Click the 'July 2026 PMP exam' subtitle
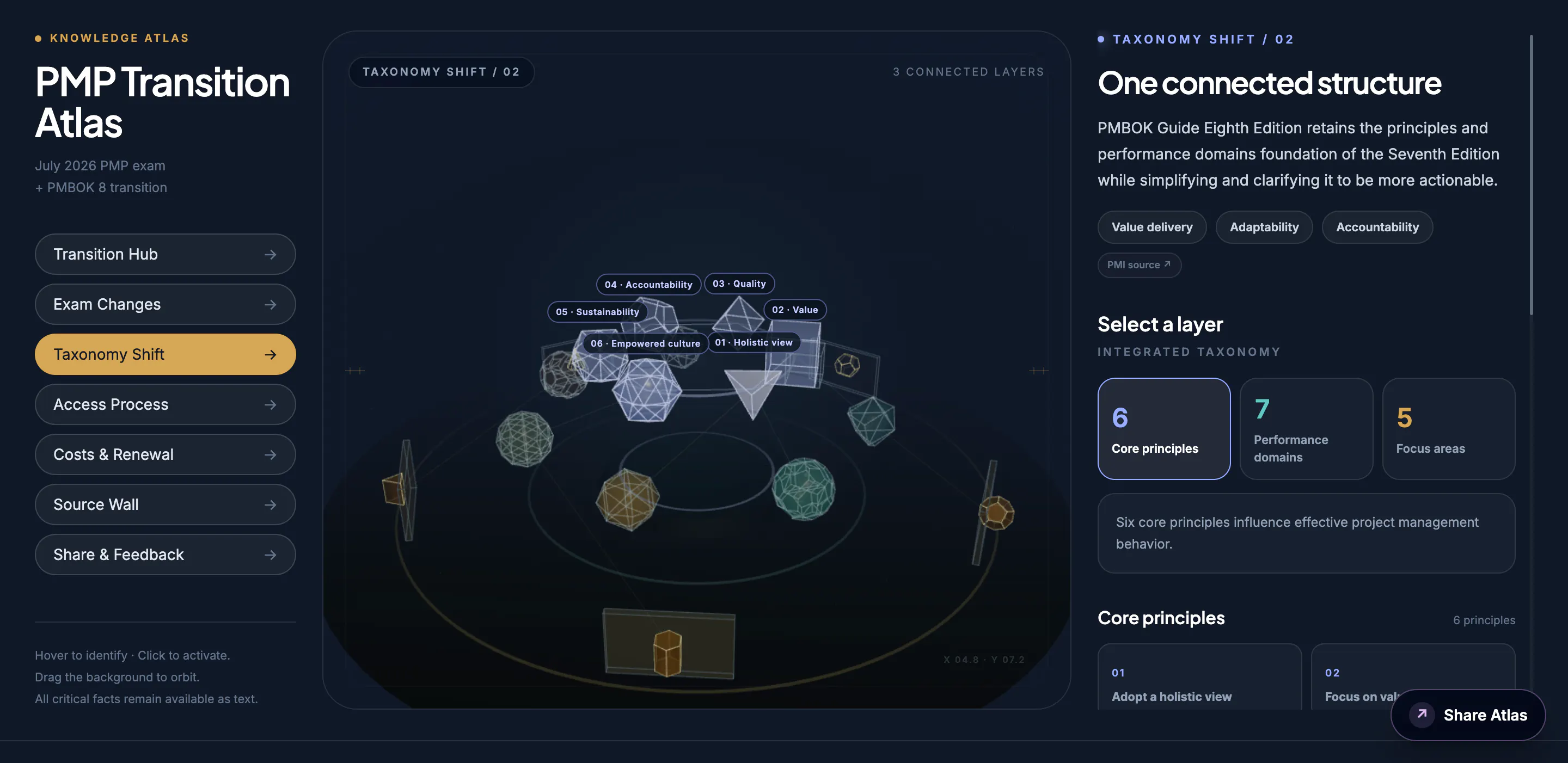The image size is (1568, 763). click(100, 165)
